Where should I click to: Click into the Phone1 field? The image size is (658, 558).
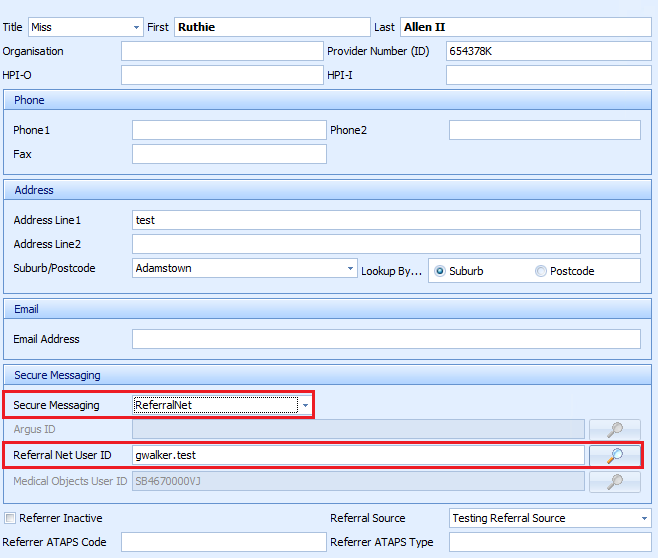tap(229, 130)
